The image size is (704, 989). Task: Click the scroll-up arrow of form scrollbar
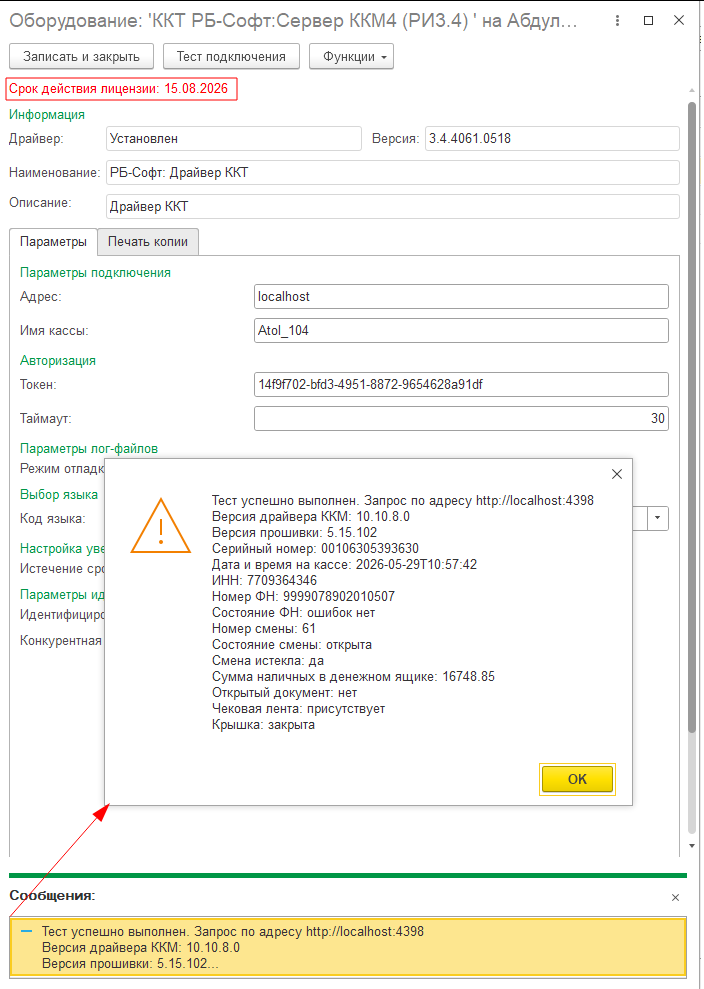coord(692,91)
